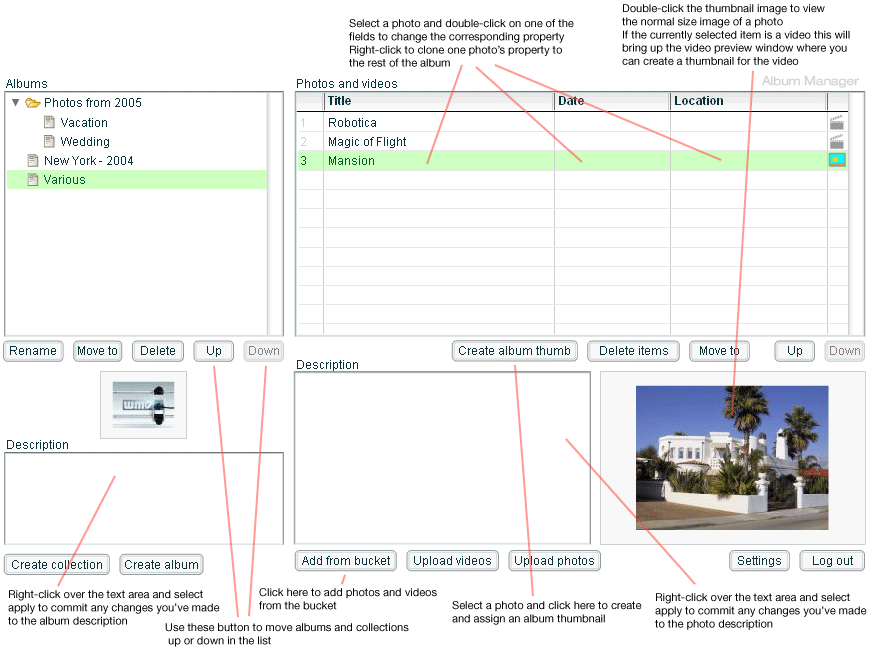Collapse the Photos from 2005 collection
871x650 pixels.
click(16, 102)
